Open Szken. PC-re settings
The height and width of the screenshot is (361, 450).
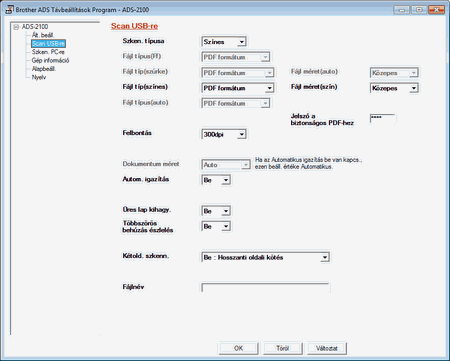(x=48, y=52)
